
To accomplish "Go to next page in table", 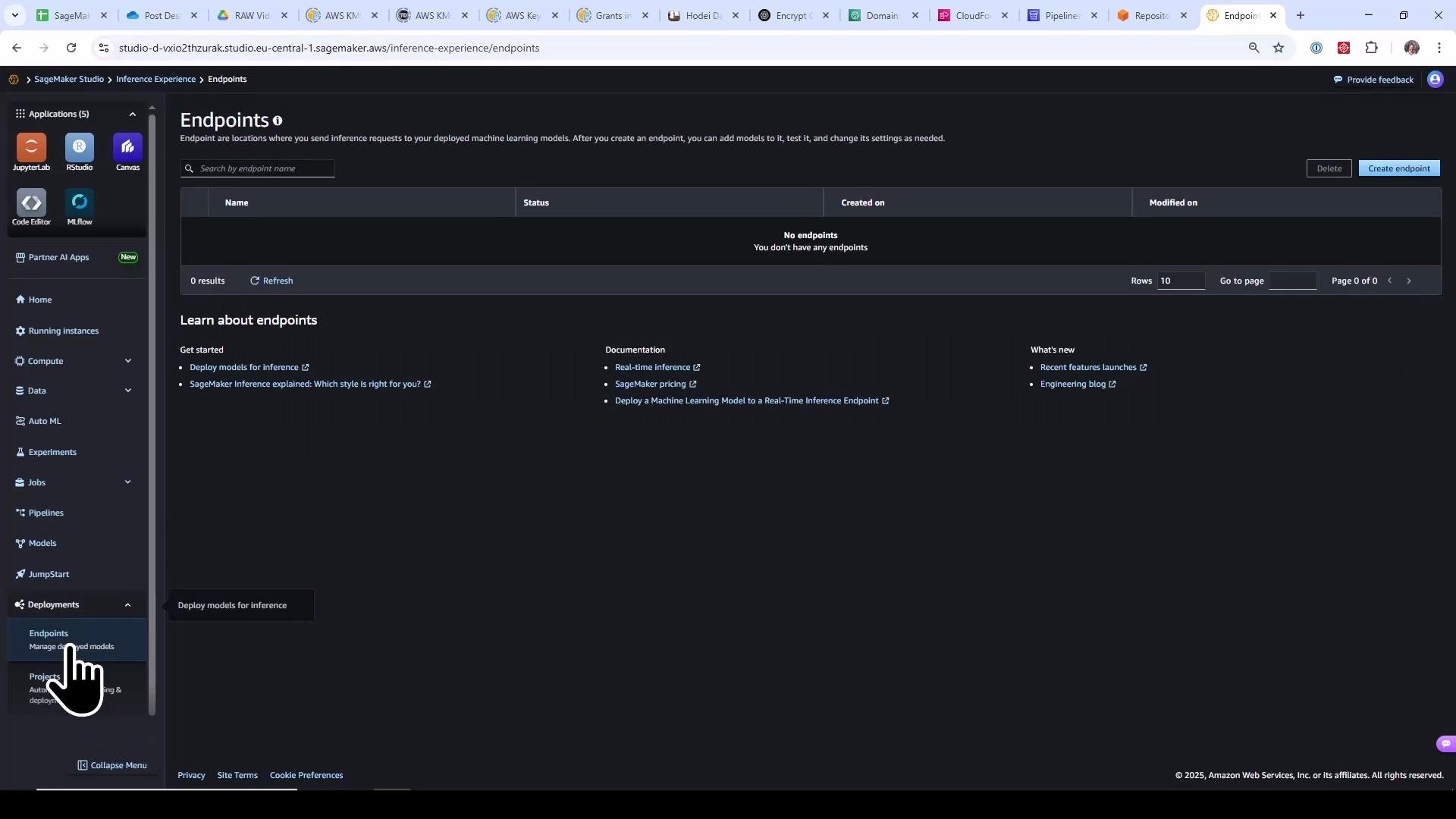I will coord(1409,281).
